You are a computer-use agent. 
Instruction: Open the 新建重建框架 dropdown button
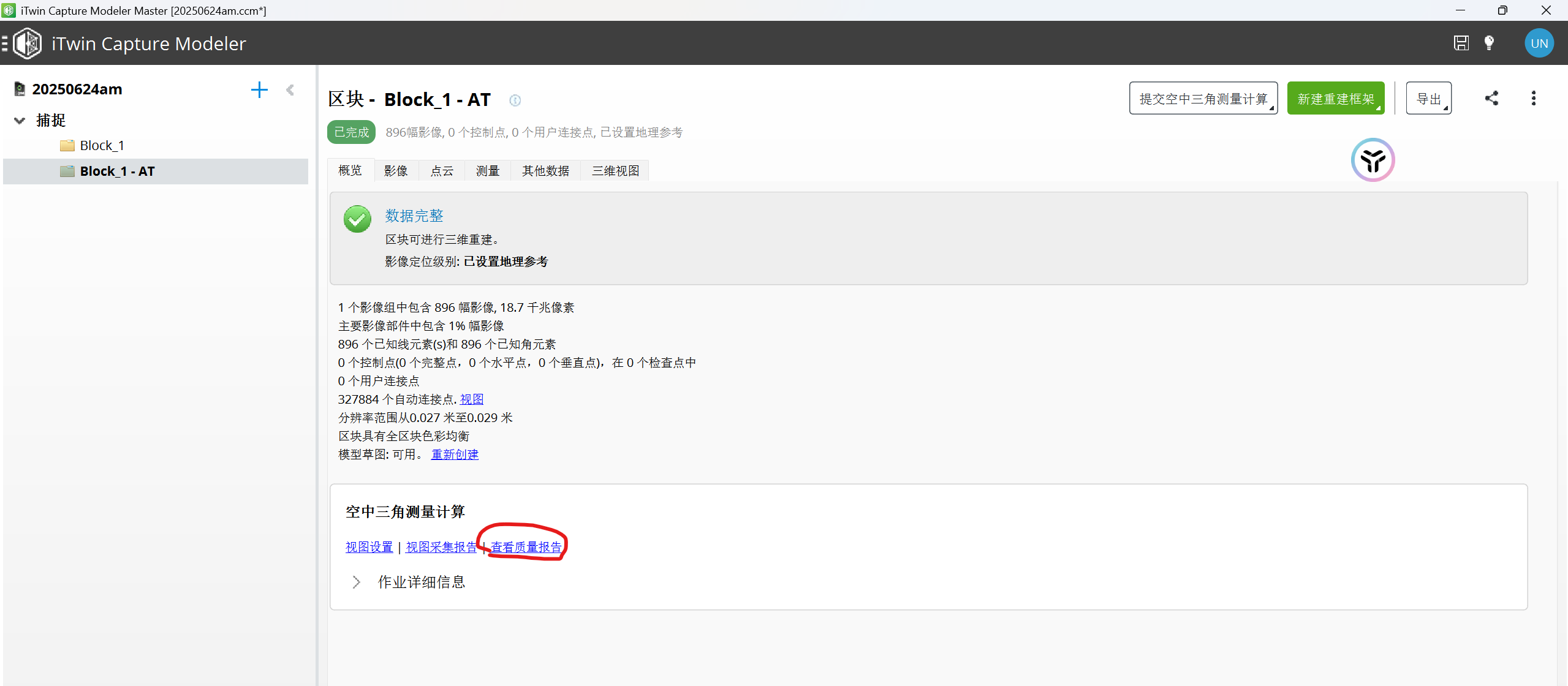coord(1336,98)
